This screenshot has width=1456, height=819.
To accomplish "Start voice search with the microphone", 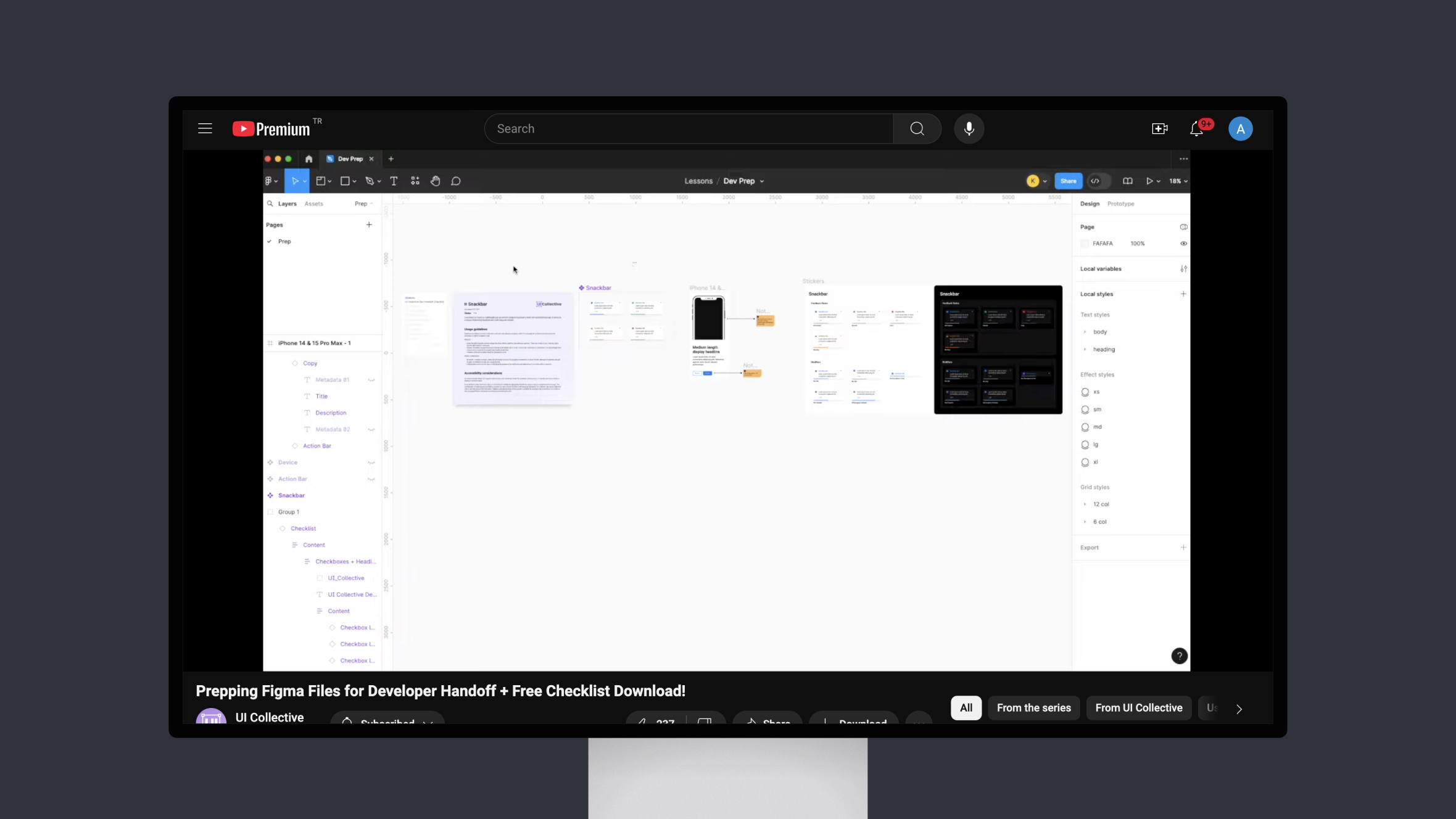I will (x=969, y=128).
